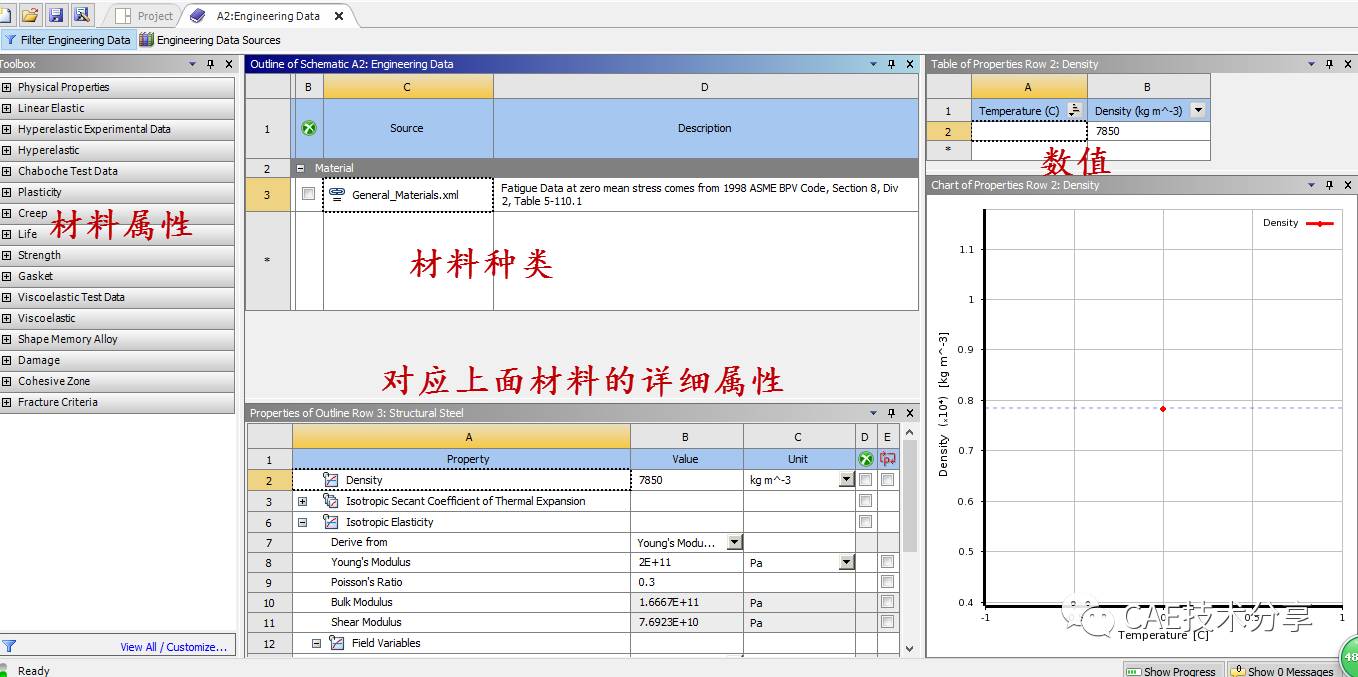Viewport: 1358px width, 677px height.
Task: Toggle the Shear Modulus parameter checkbox
Action: click(887, 622)
